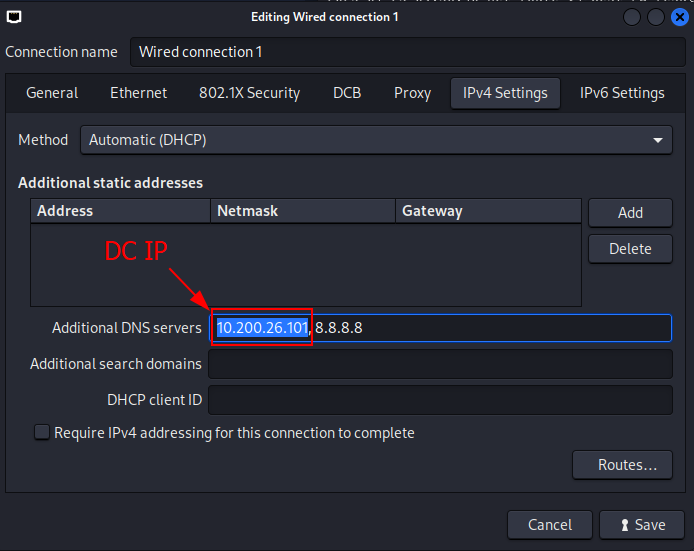Open the 802.1X Security tab

pyautogui.click(x=249, y=93)
